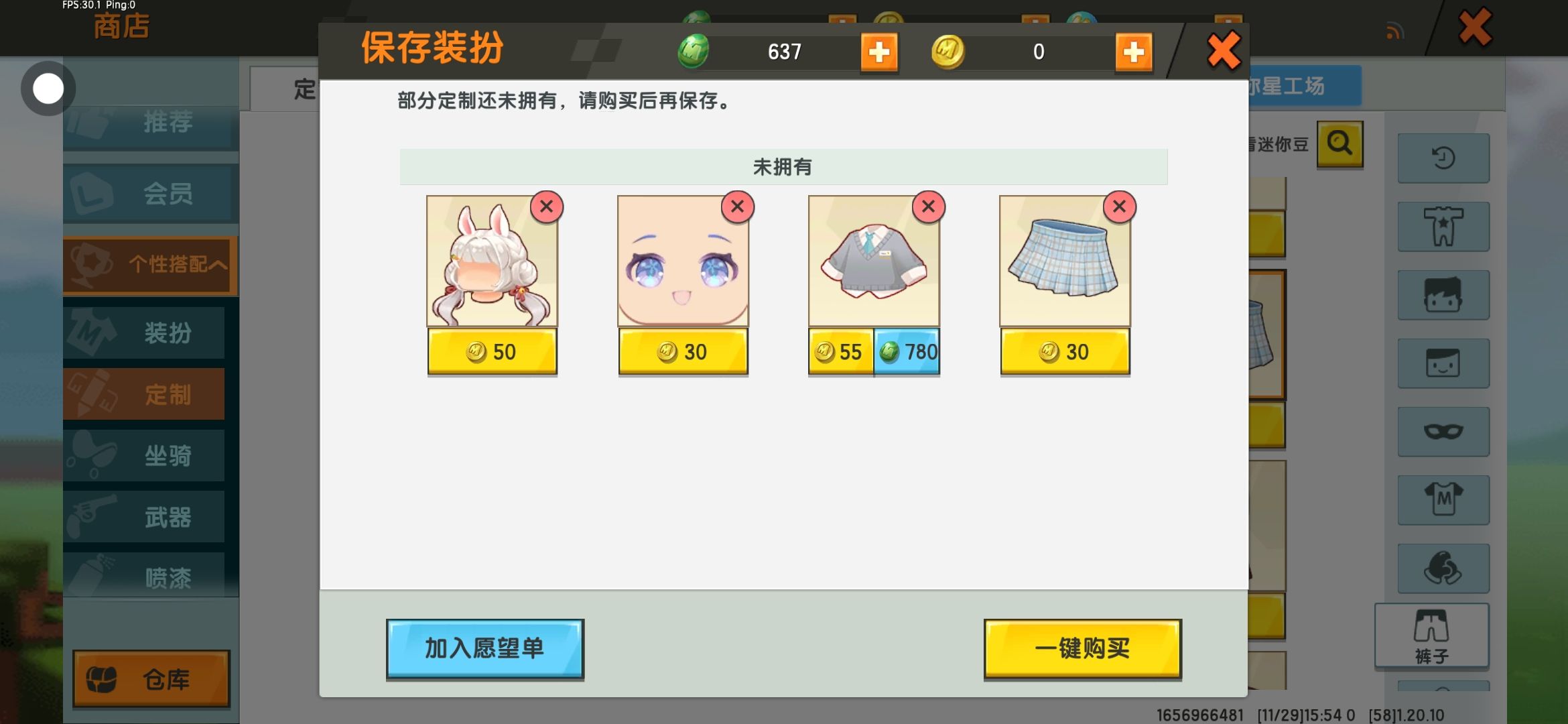
Task: Select the eye mask category icon
Action: (x=1443, y=432)
